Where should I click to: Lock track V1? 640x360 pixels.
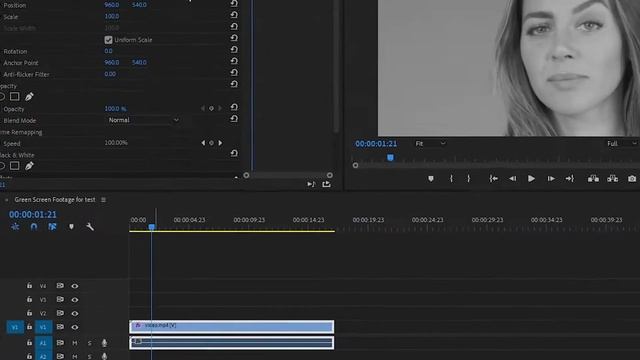pos(29,327)
